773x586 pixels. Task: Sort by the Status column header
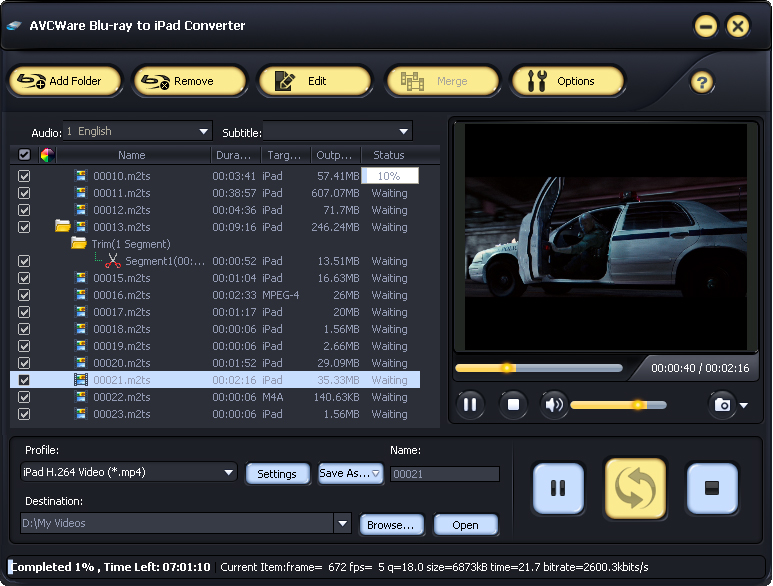[x=389, y=155]
